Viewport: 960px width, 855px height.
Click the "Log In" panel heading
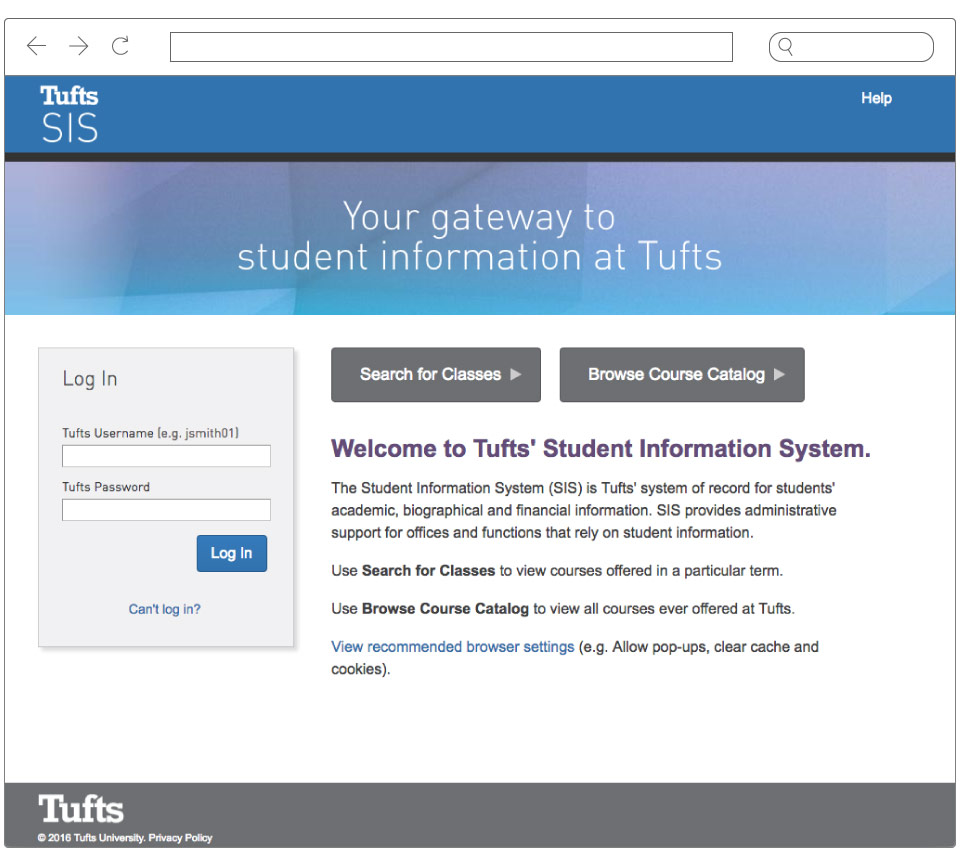tap(89, 379)
